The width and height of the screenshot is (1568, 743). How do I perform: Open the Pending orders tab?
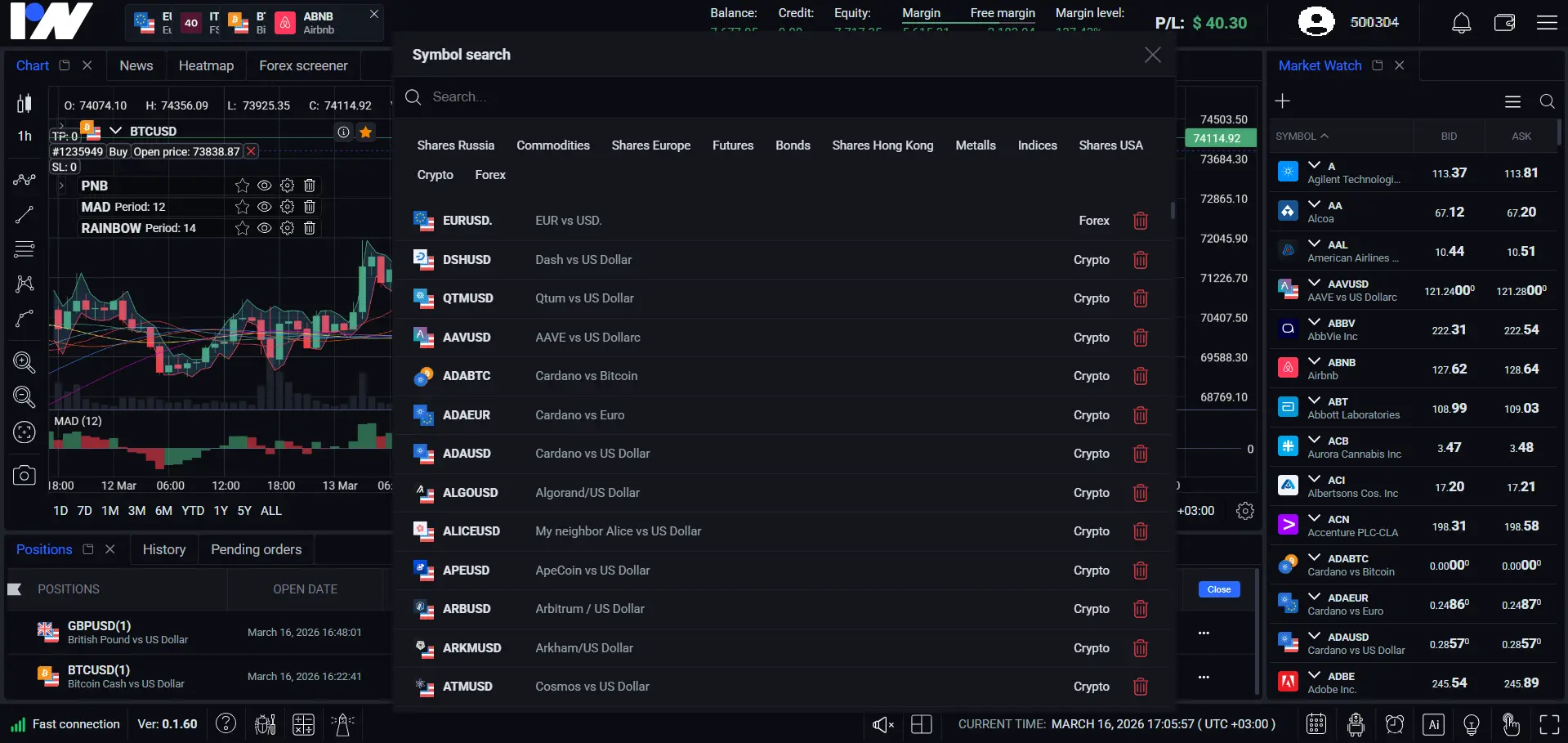(x=256, y=549)
